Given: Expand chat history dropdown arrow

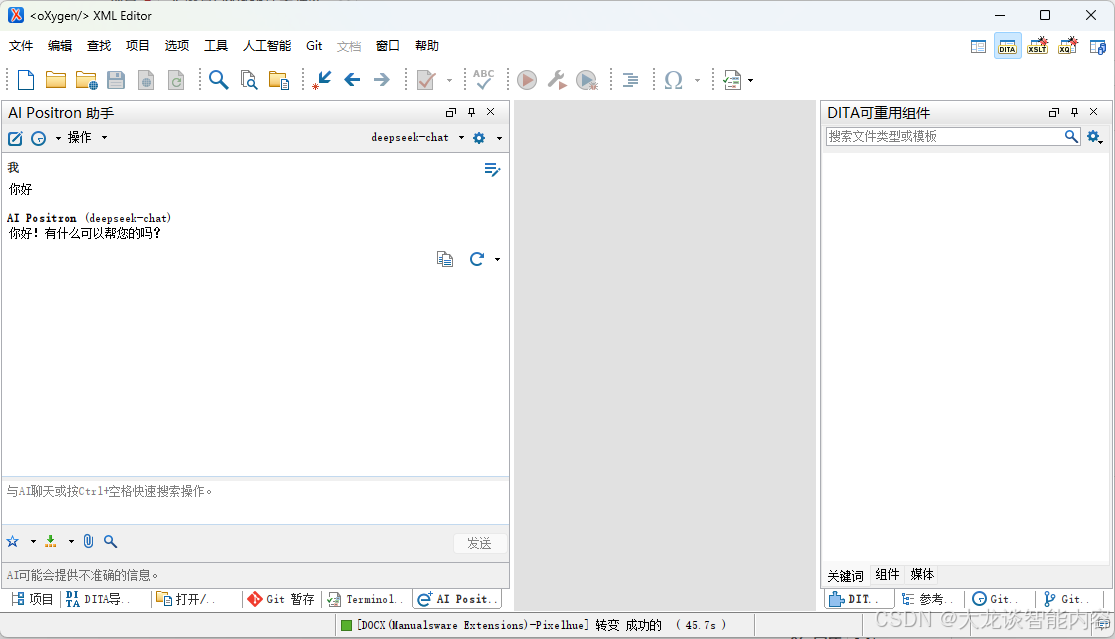Looking at the screenshot, I should [x=58, y=139].
